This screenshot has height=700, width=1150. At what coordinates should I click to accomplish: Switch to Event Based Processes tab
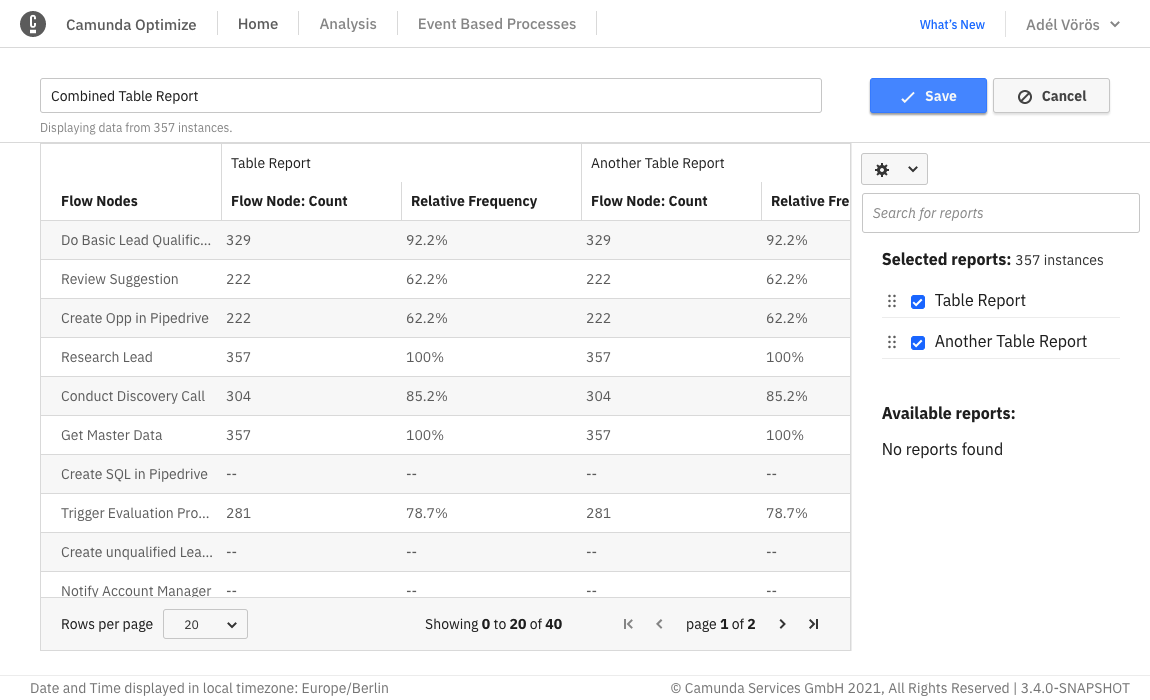497,24
